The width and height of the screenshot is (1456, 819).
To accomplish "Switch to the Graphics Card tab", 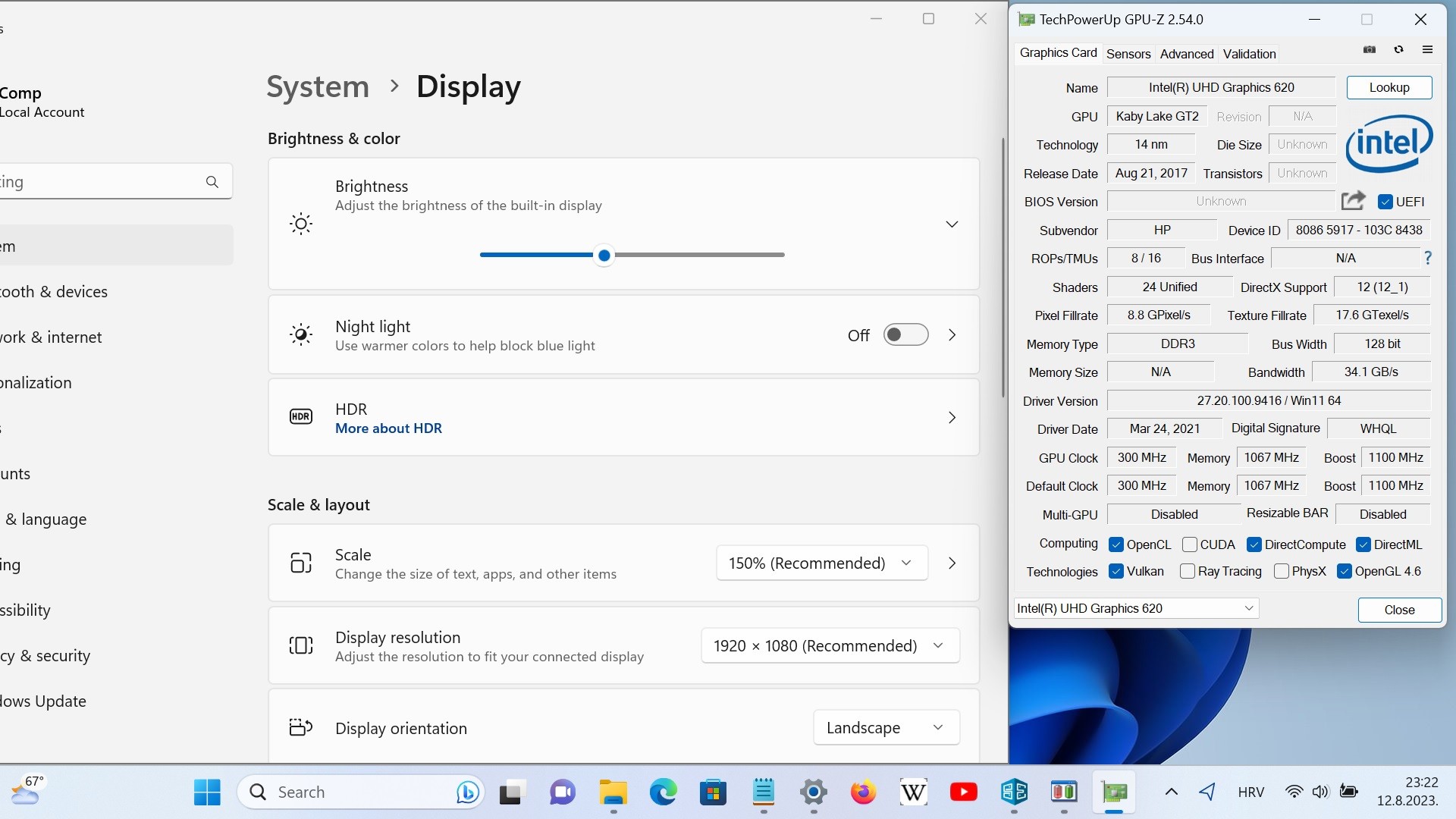I will pos(1058,53).
